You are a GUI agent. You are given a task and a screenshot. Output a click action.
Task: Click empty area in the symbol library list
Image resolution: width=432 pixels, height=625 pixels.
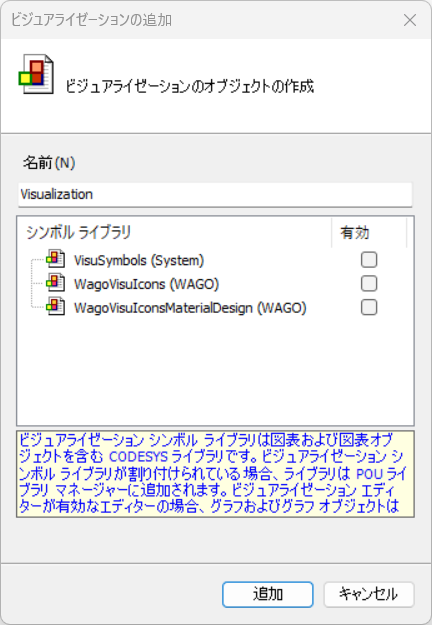pos(215,371)
